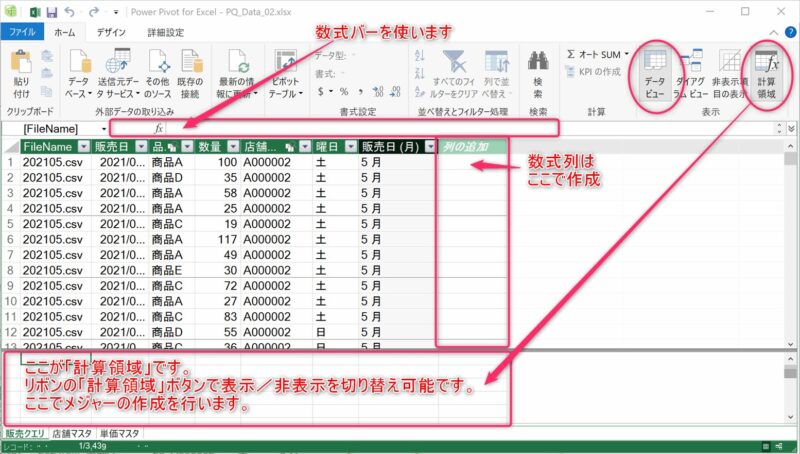Sort ascending with the A-Z icon

420,55
